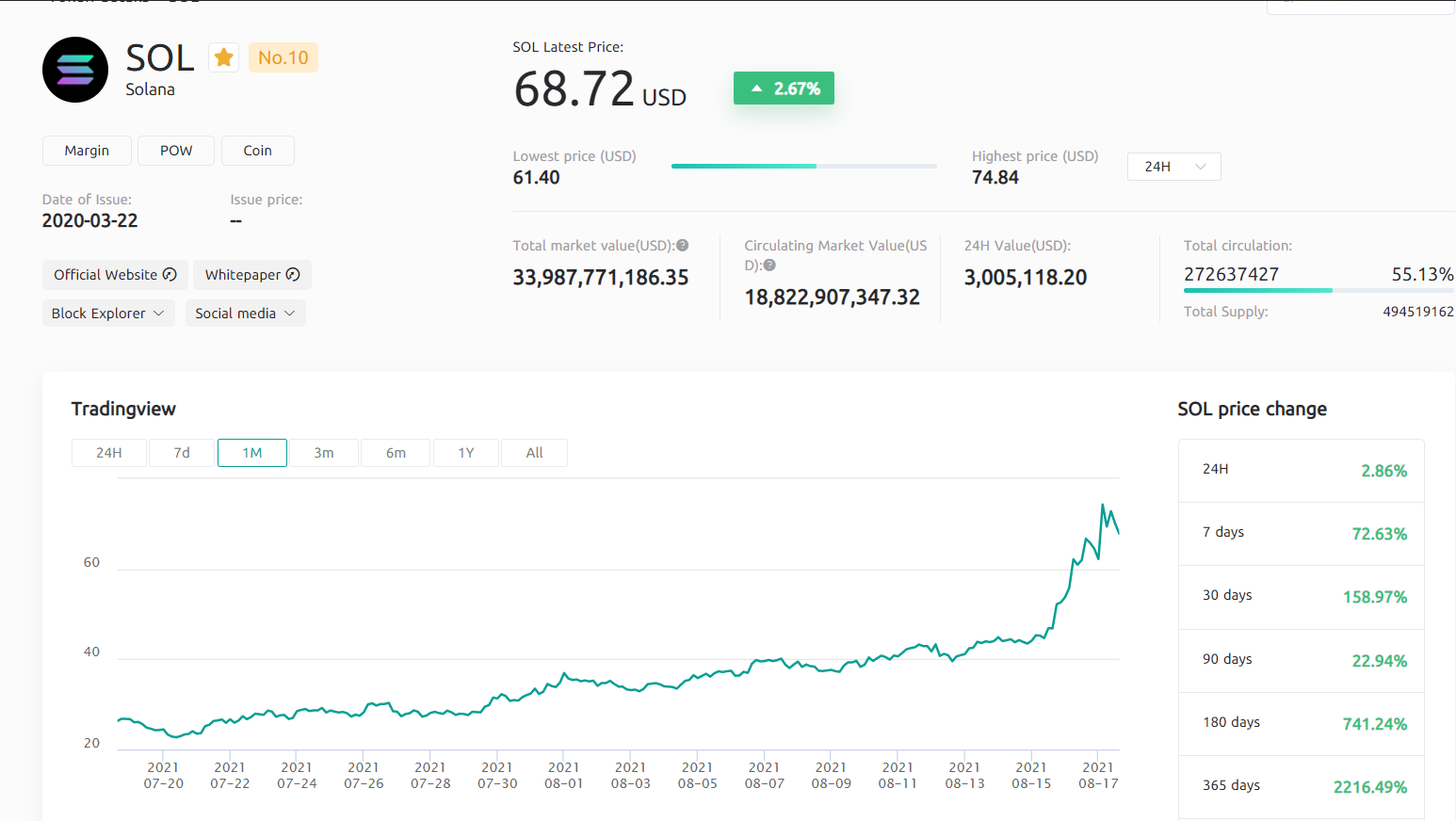
Task: Click the 2.67% price change badge
Action: click(x=784, y=89)
